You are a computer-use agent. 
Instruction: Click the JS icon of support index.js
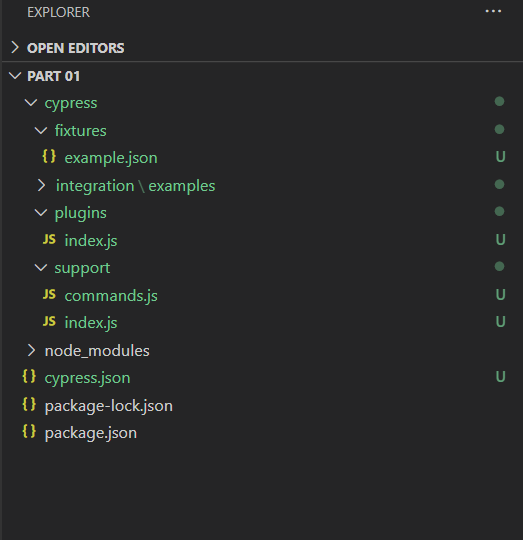[x=49, y=321]
